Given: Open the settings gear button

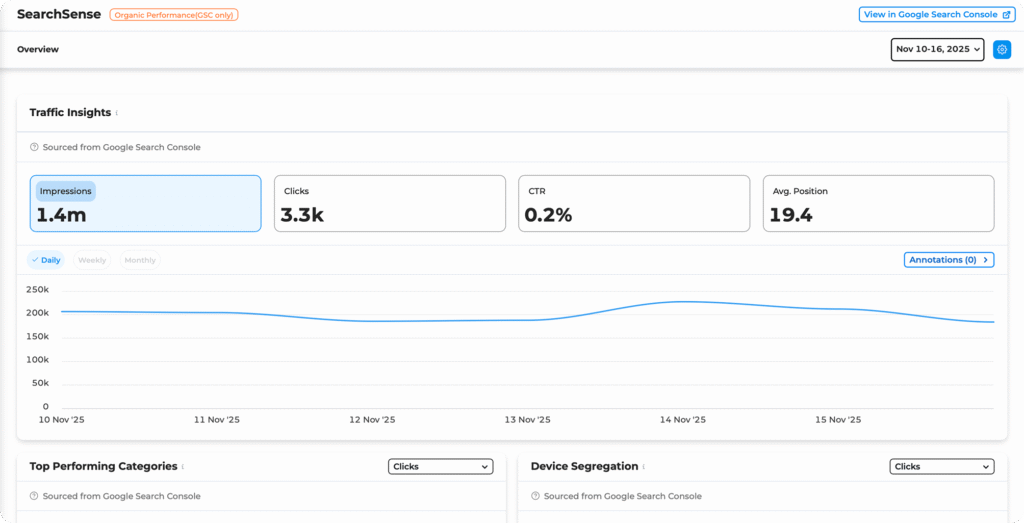Looking at the screenshot, I should [x=1001, y=49].
